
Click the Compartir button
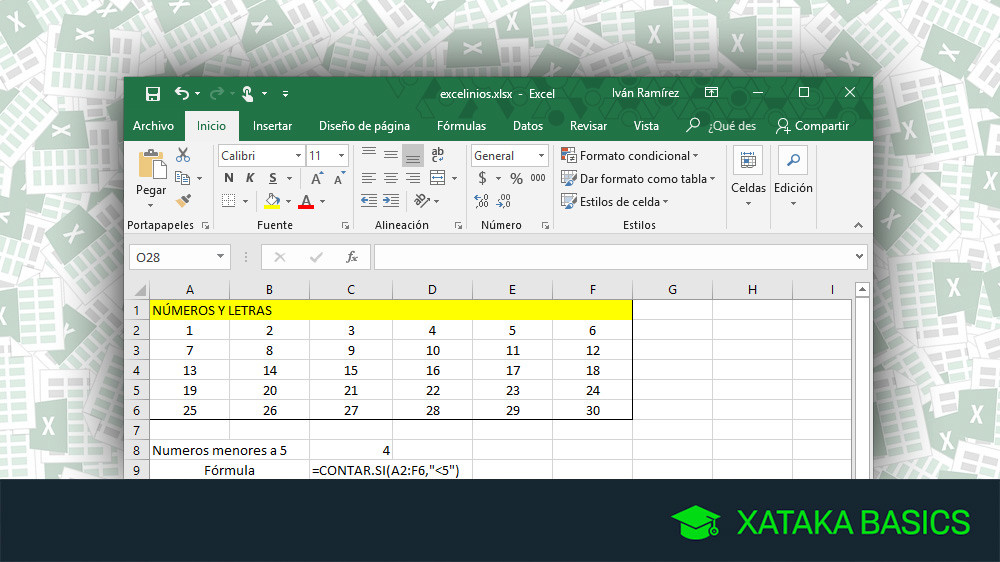pos(812,126)
